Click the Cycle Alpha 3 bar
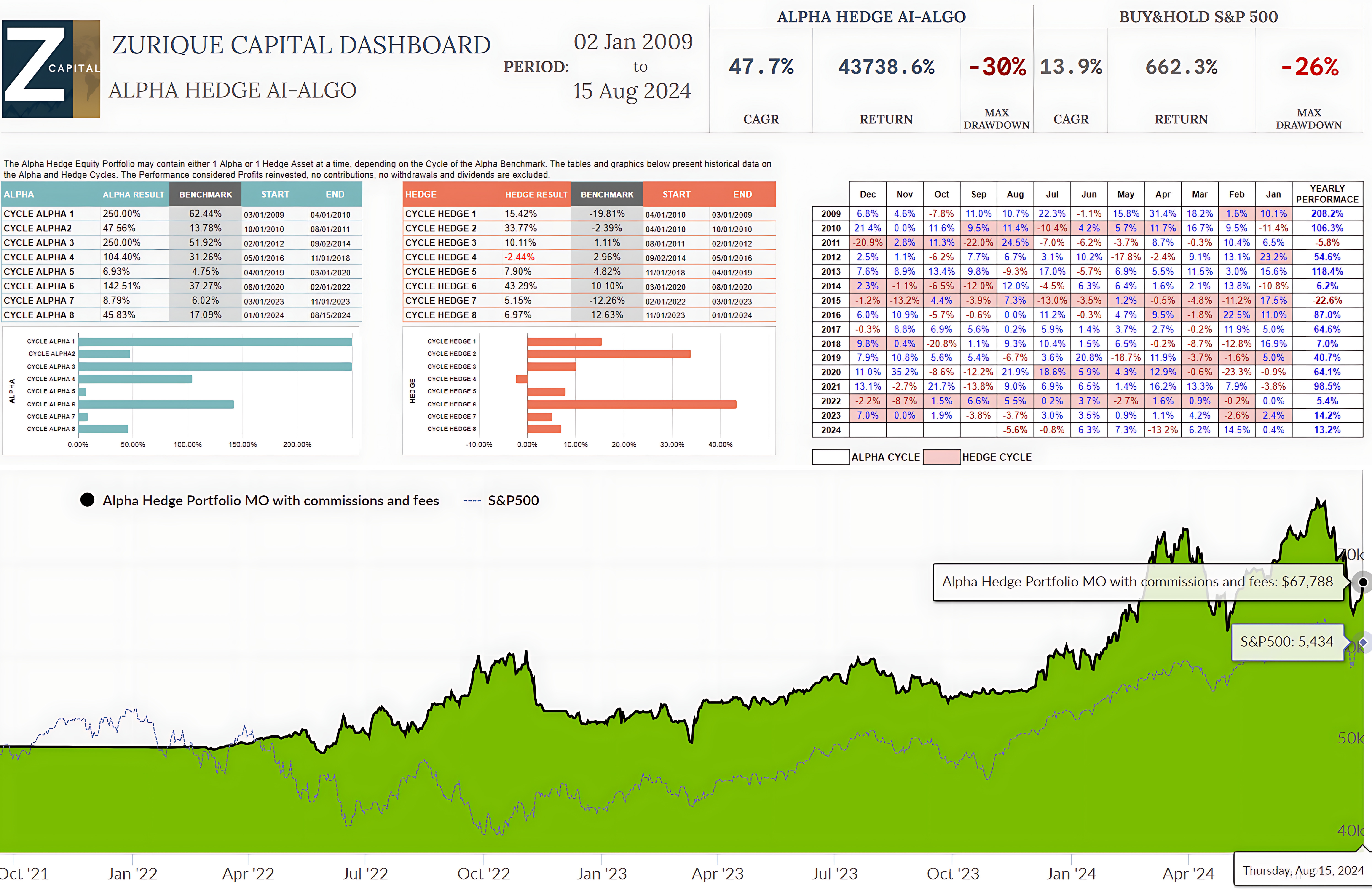The image size is (1372, 893). (x=214, y=367)
